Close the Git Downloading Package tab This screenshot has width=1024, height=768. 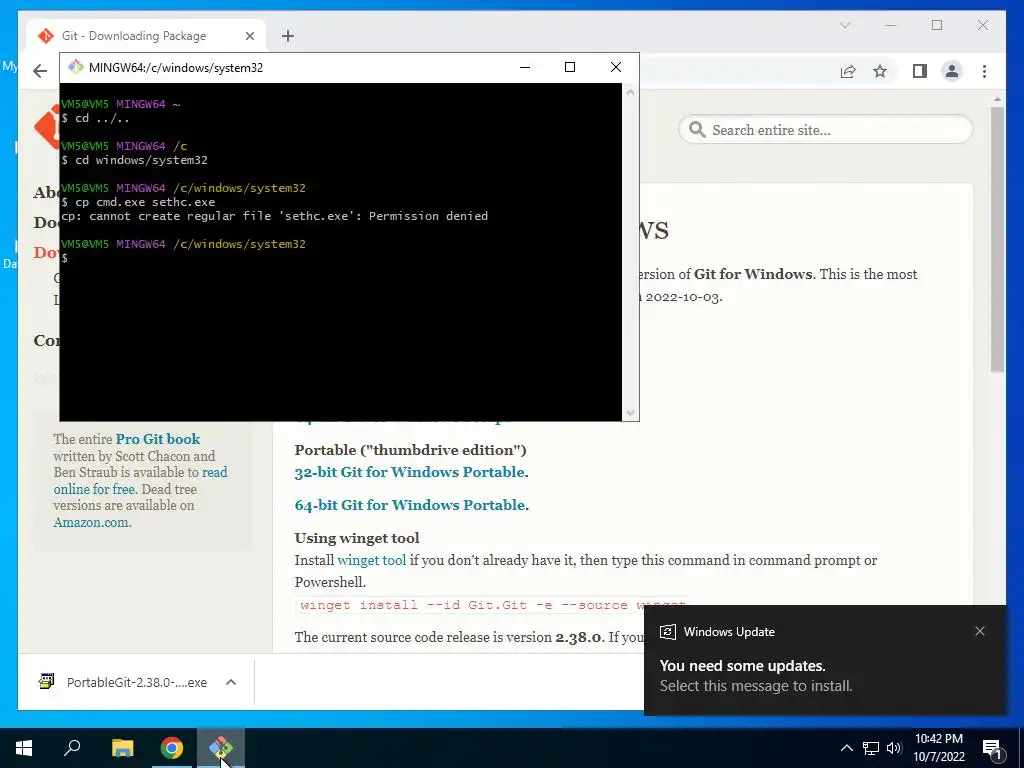pos(249,36)
